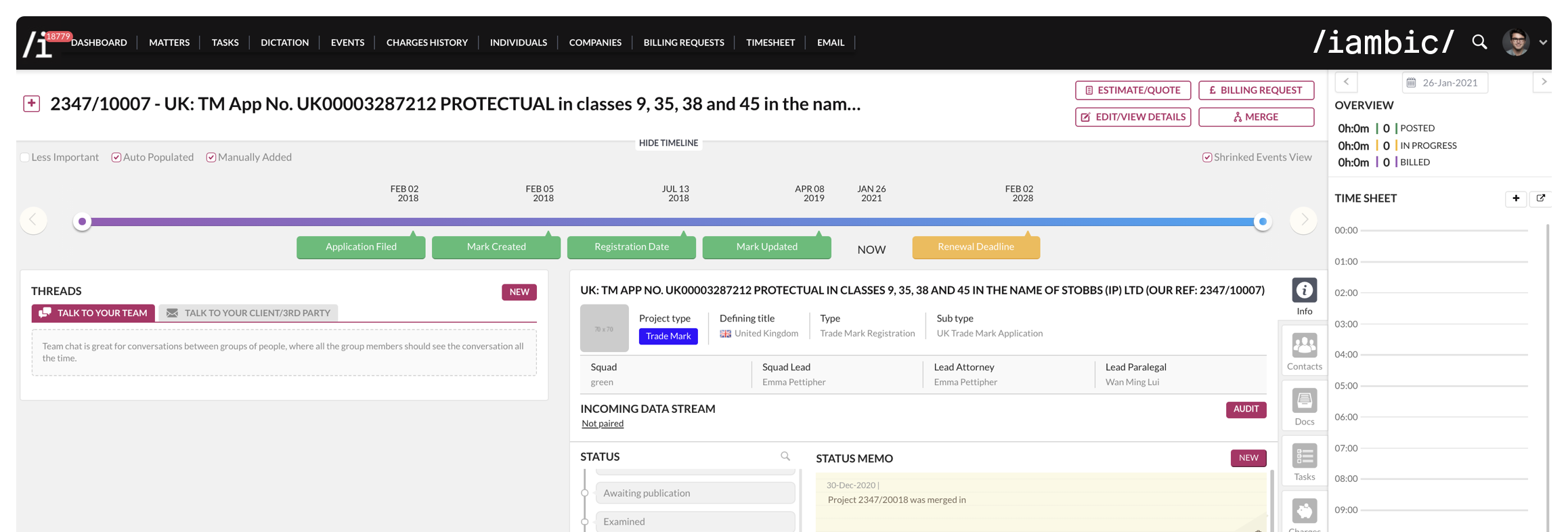Click the Billing Request button
1568x532 pixels.
[x=1256, y=90]
